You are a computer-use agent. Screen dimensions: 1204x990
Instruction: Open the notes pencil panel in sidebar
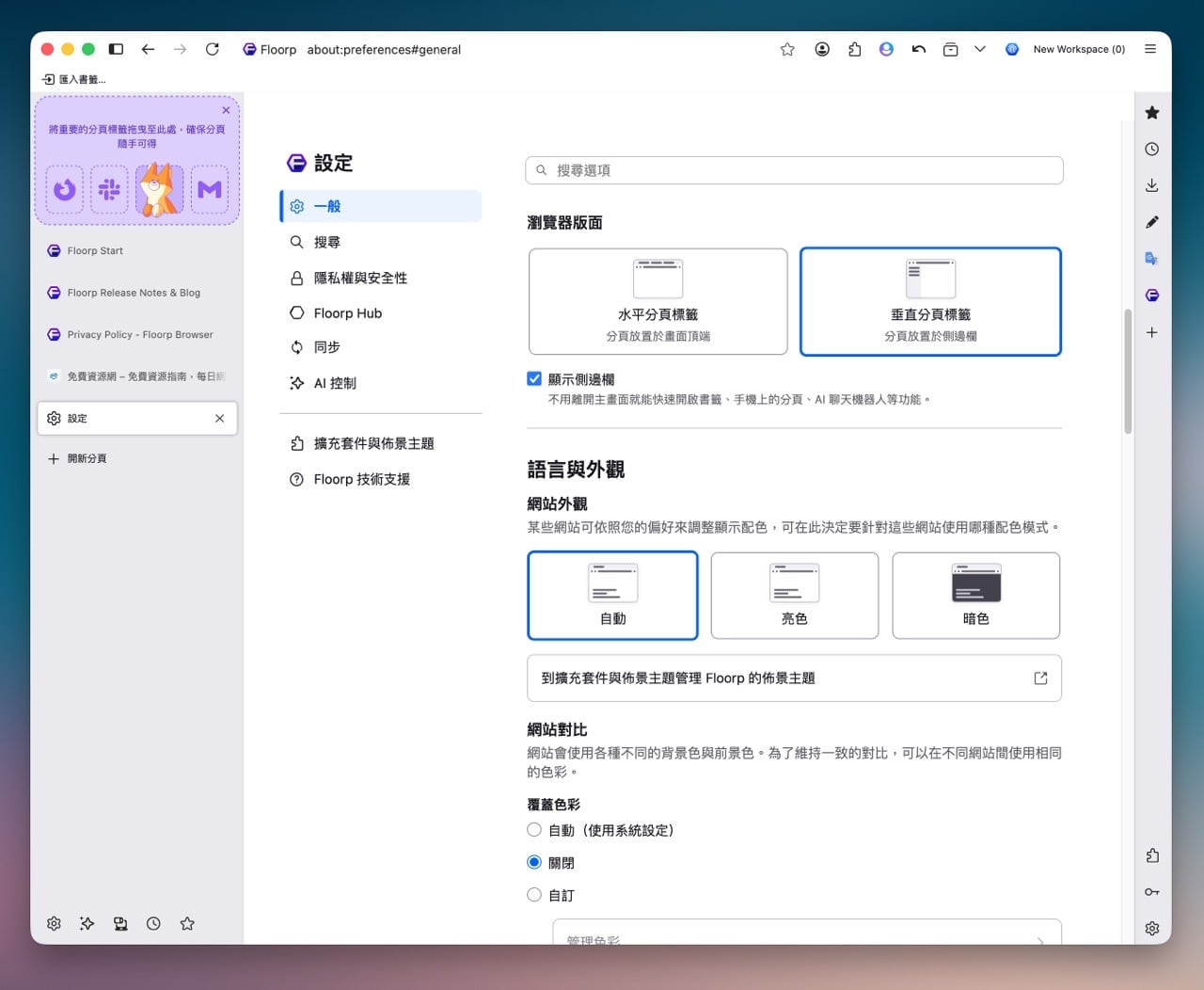1152,222
